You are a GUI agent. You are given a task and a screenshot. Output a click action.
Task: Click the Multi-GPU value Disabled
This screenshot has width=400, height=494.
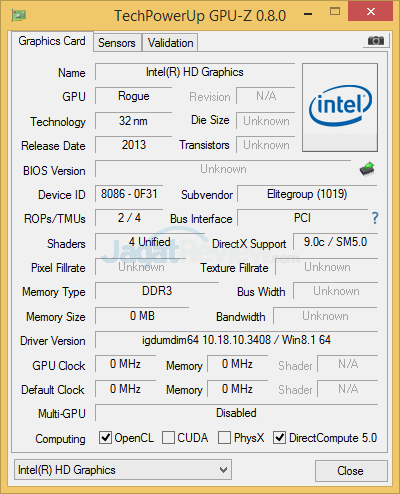click(236, 413)
